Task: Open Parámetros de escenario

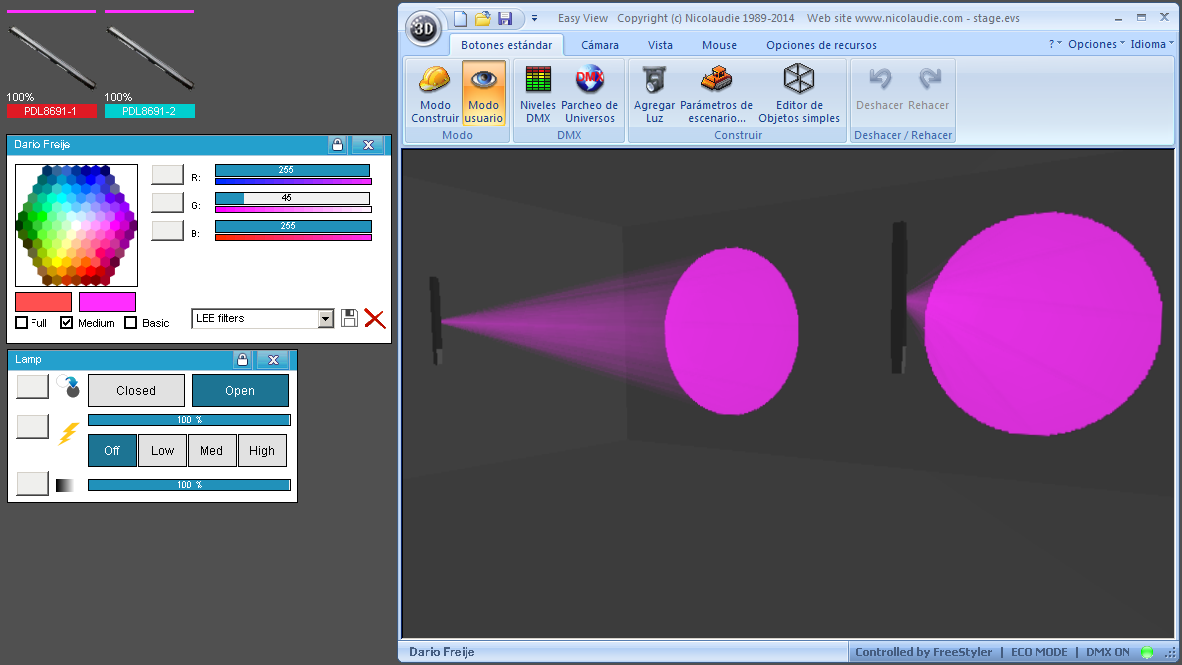Action: (x=716, y=93)
